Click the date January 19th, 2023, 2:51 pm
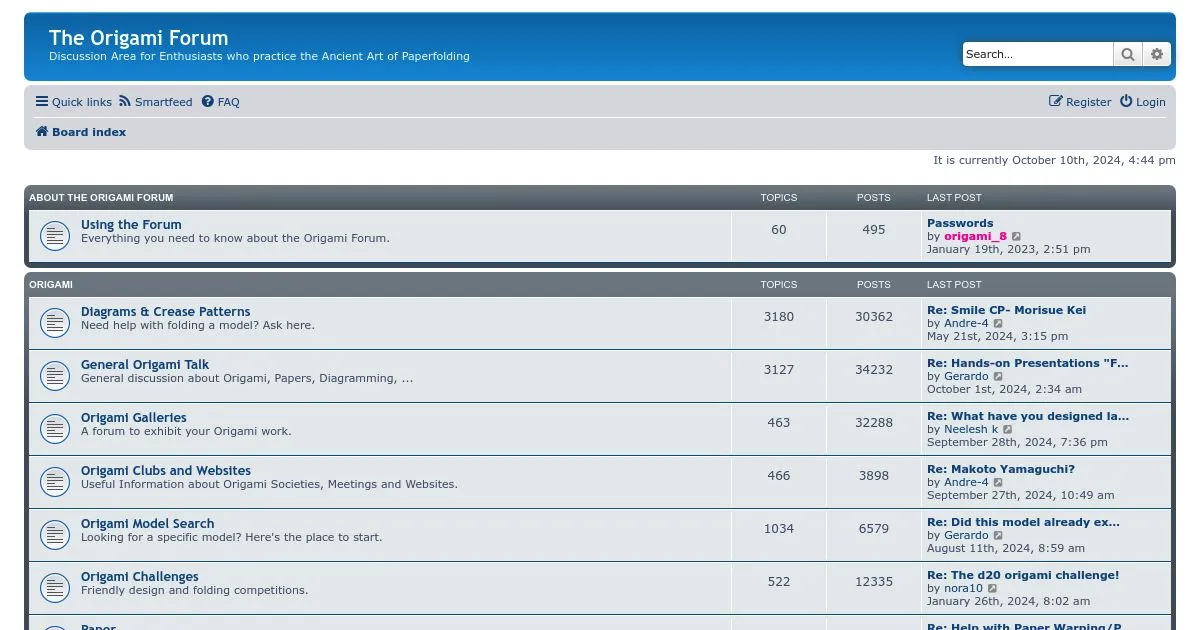Viewport: 1200px width, 630px height. click(x=1009, y=250)
